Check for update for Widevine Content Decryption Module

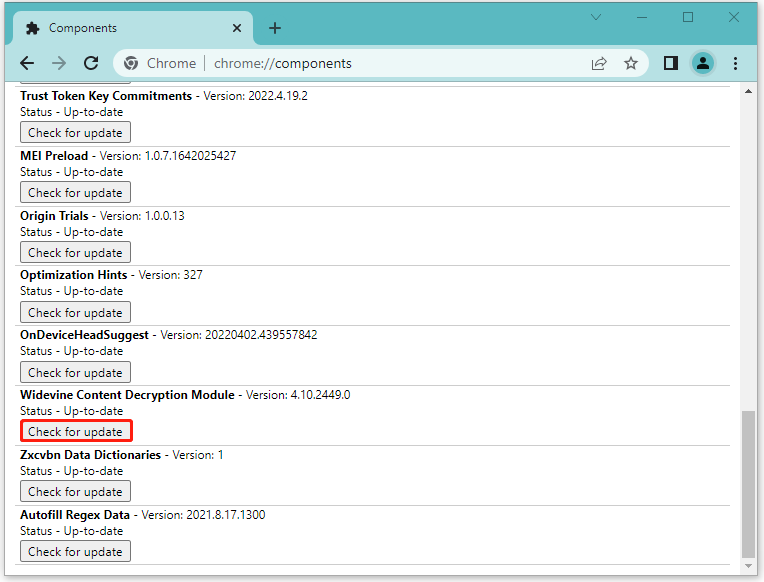click(x=76, y=431)
